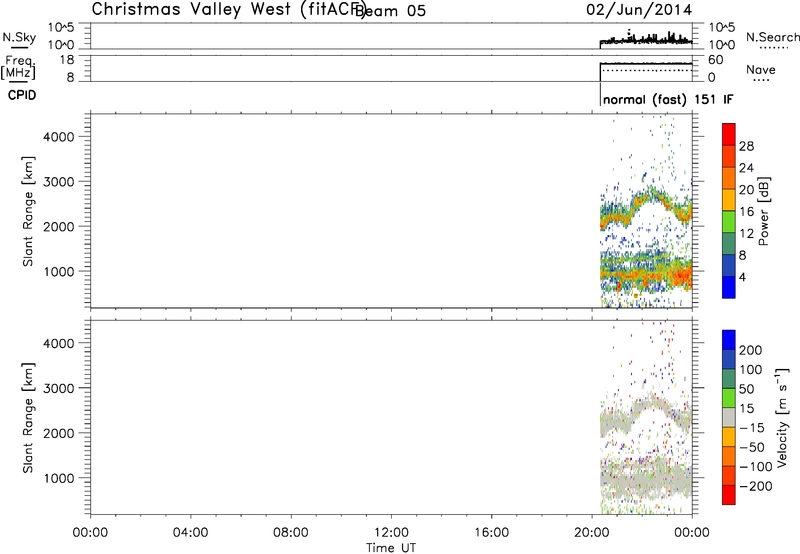
Task: Click the '08:00' time tick label
Action: (x=291, y=533)
